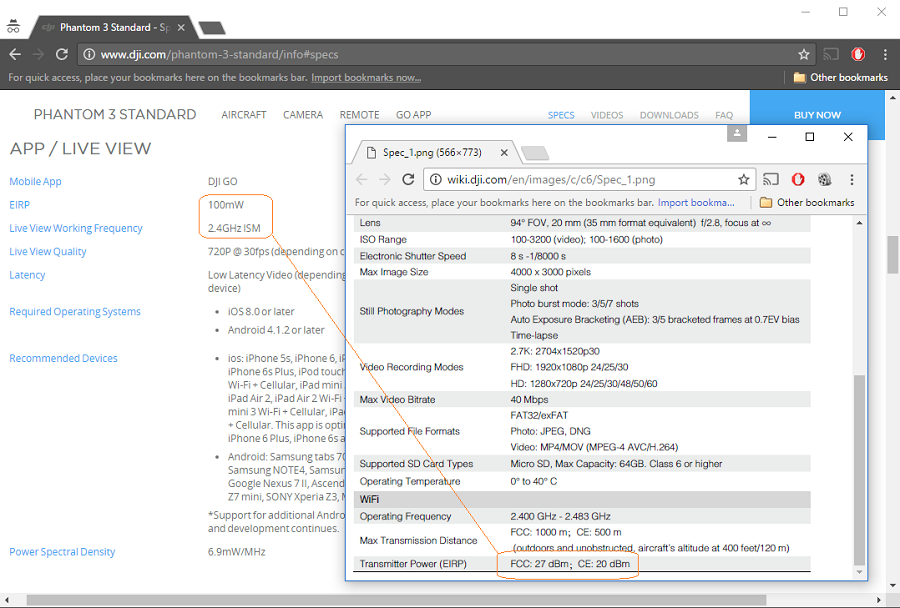Image resolution: width=900 pixels, height=608 pixels.
Task: Open a new tab in main window
Action: 211,28
